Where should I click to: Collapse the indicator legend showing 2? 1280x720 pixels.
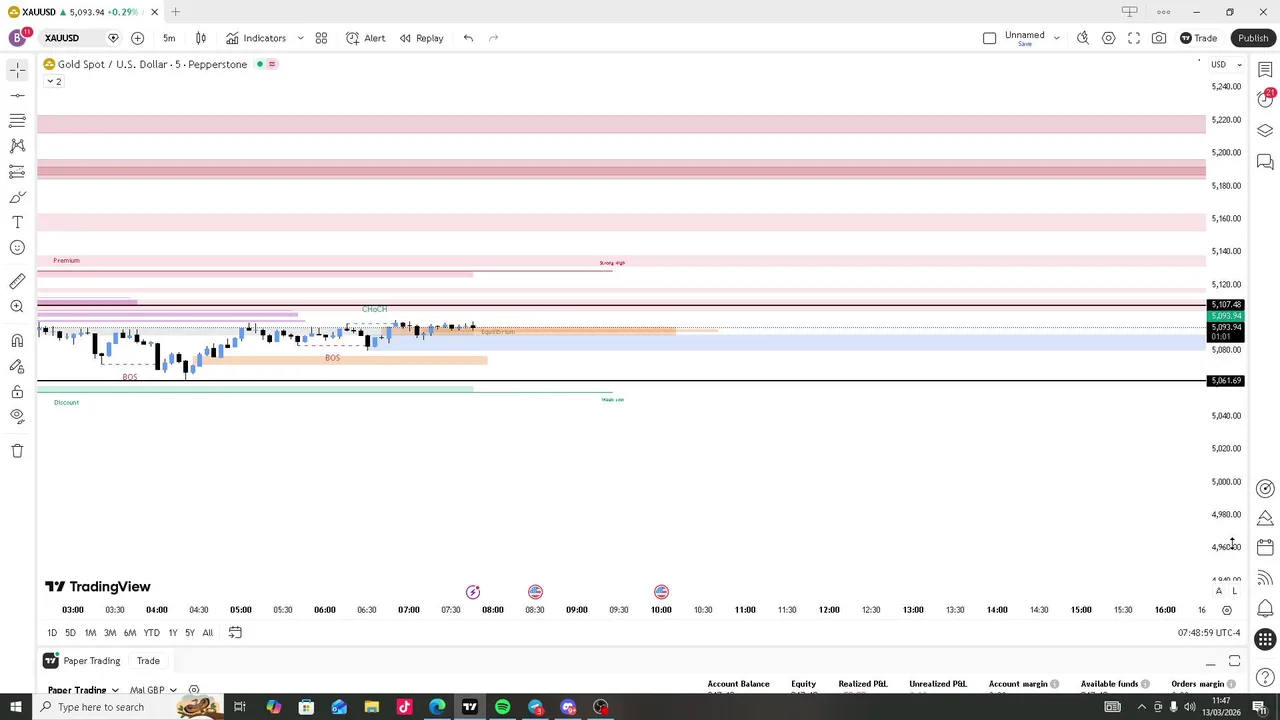pos(53,81)
